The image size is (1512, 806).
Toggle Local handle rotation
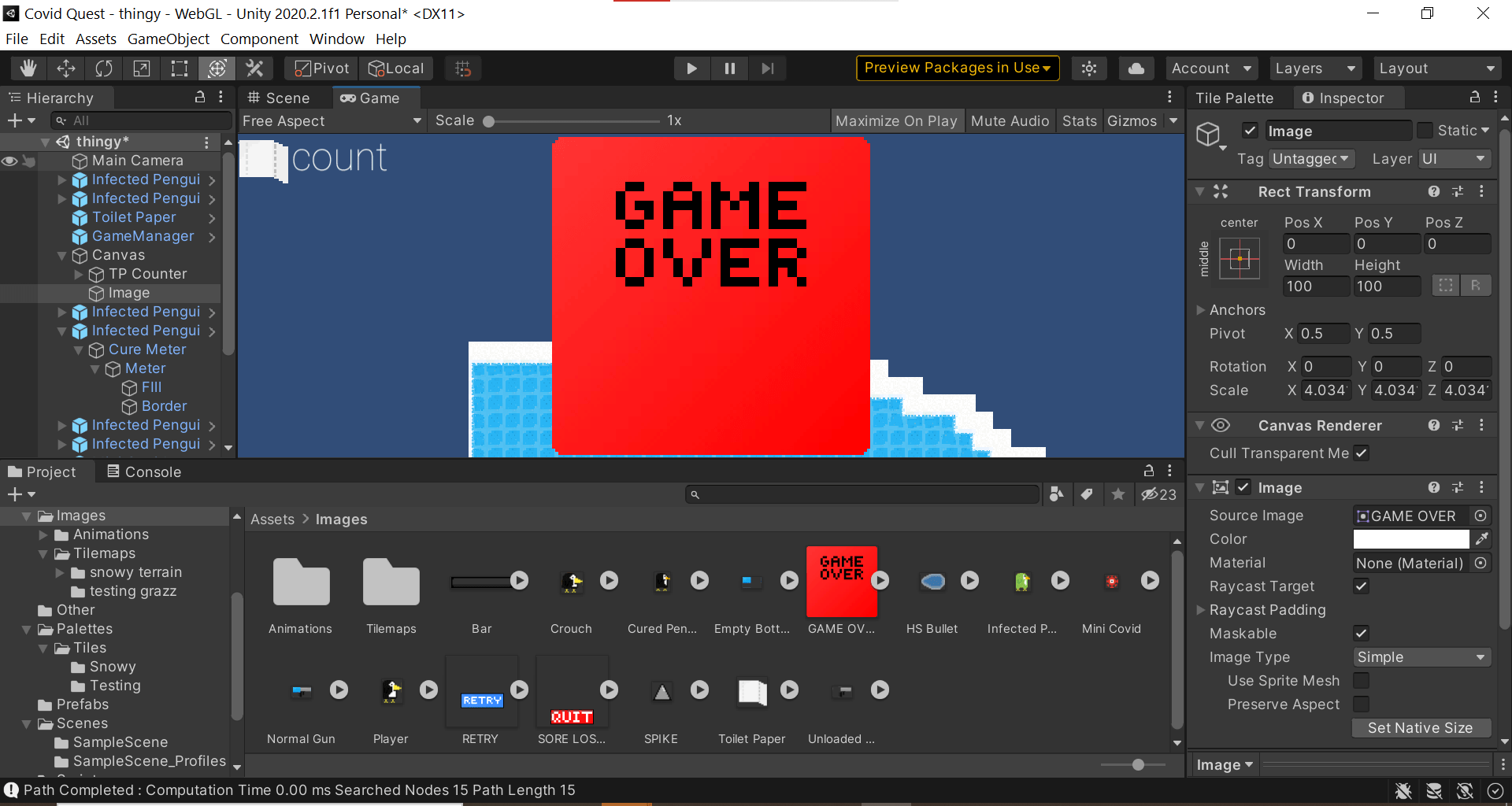(397, 68)
